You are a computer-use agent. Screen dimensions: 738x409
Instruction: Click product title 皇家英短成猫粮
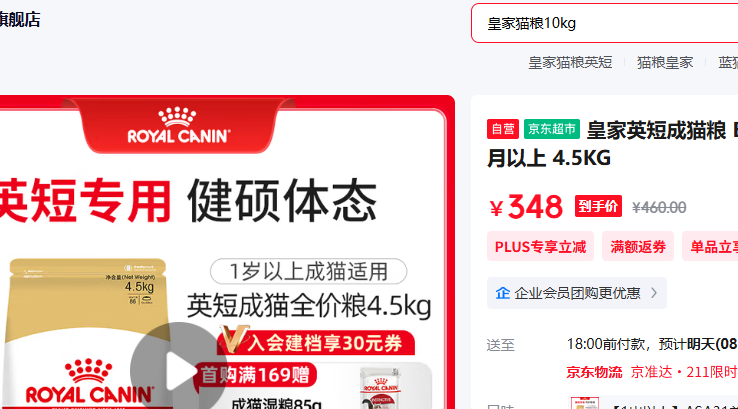[x=657, y=130]
